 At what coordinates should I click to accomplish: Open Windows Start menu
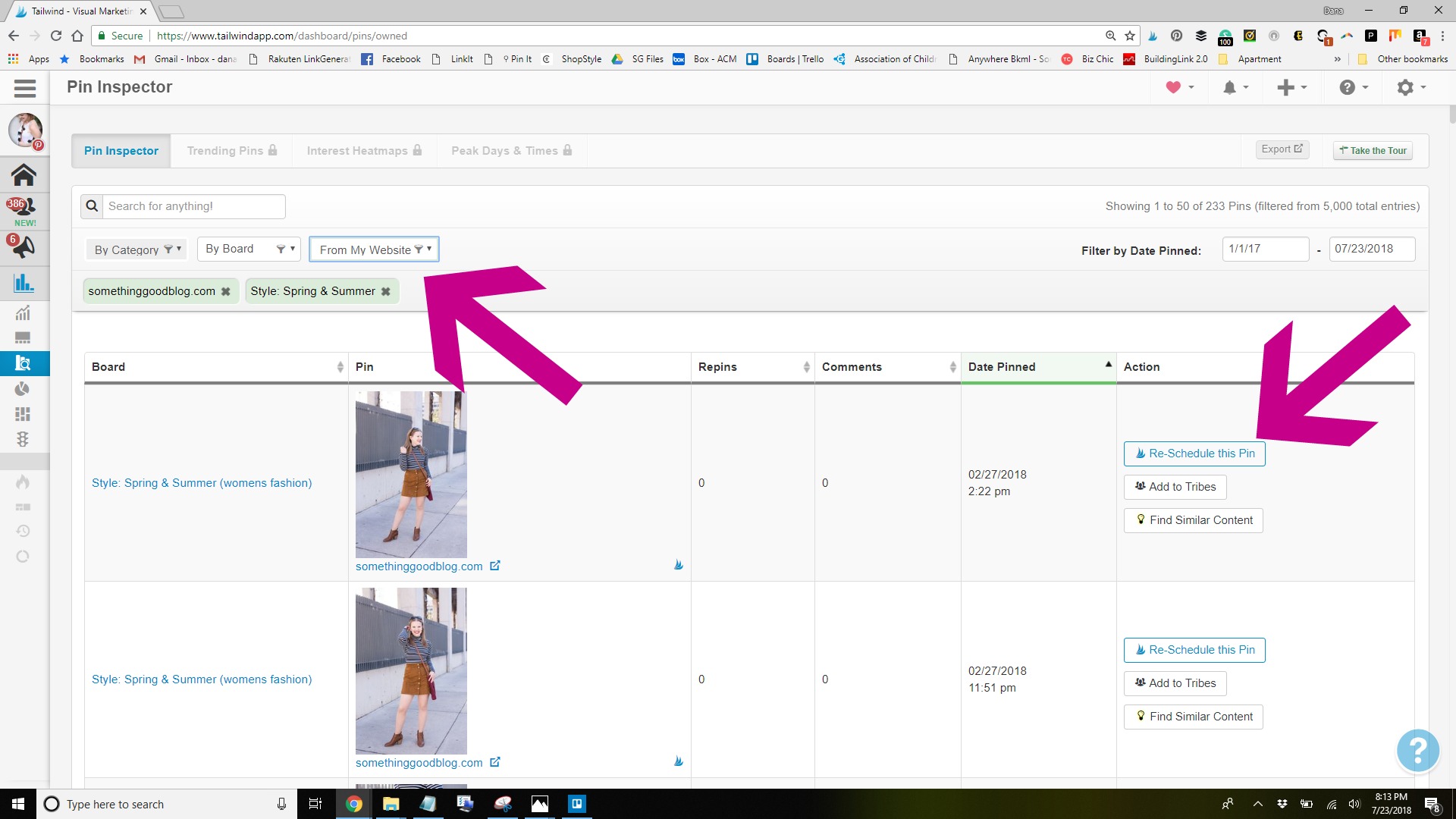[x=18, y=804]
